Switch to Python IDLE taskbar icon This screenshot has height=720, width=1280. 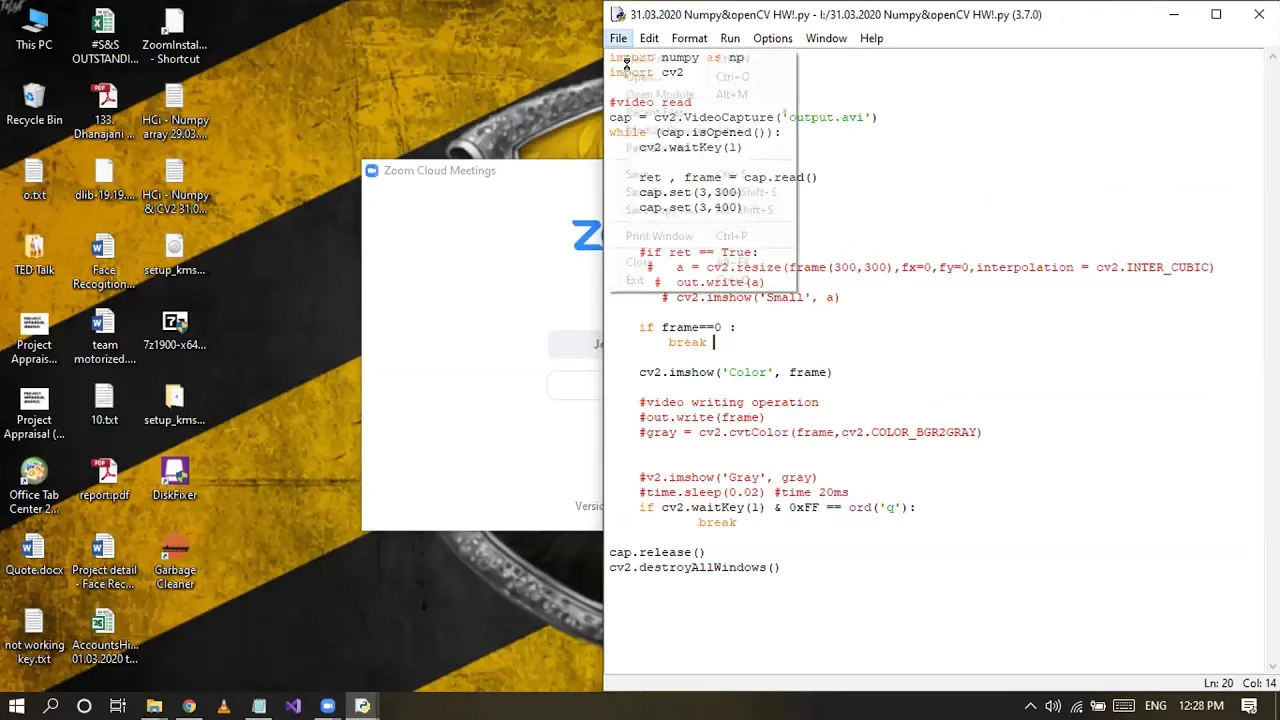click(x=362, y=706)
